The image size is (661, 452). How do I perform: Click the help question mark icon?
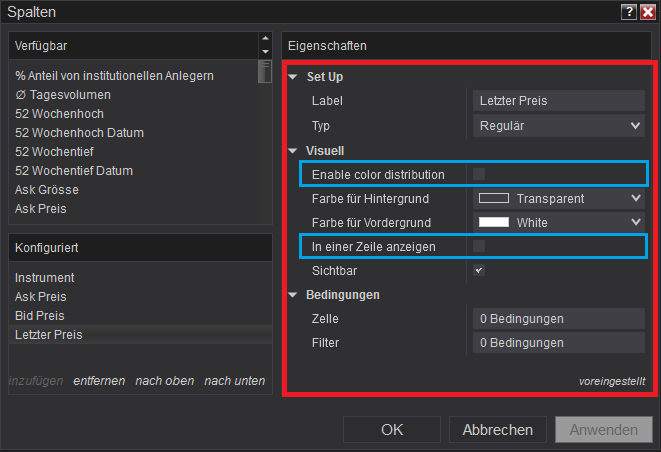tap(628, 12)
